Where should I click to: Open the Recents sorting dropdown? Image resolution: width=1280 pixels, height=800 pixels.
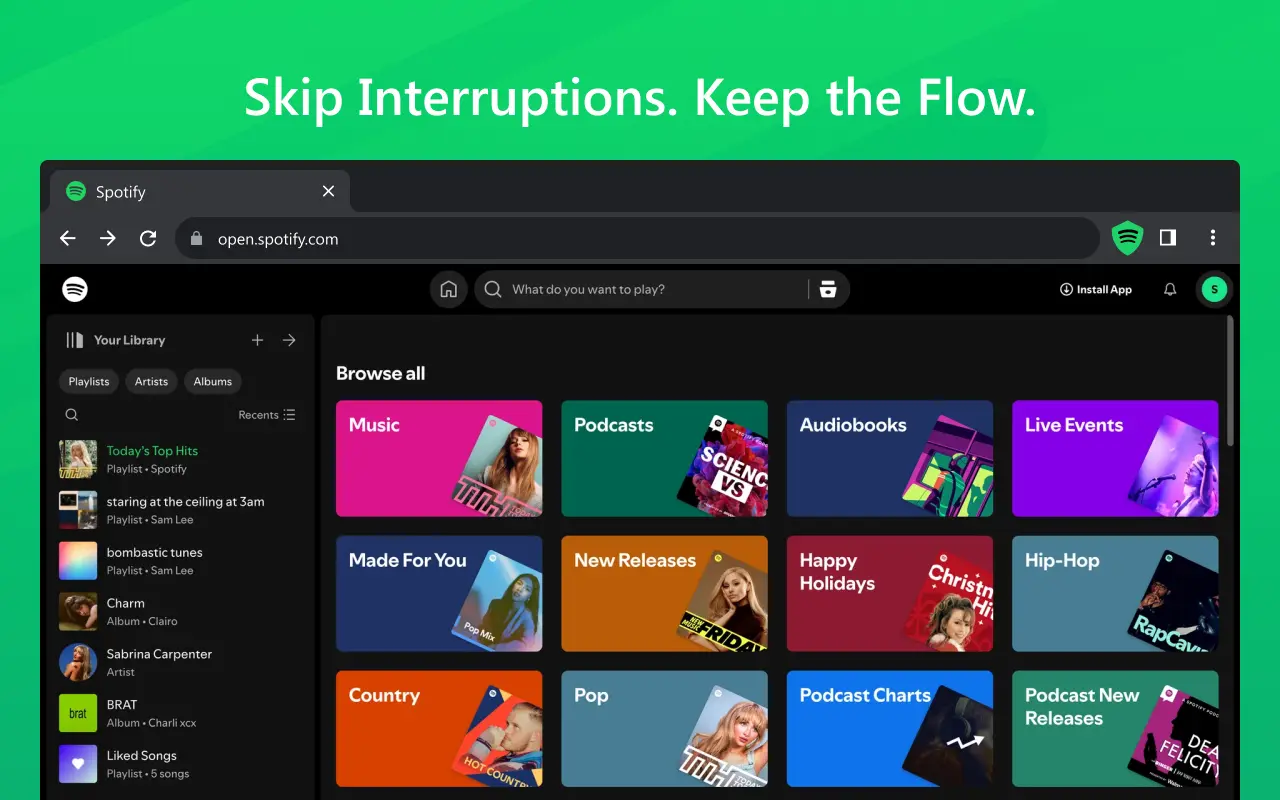pos(267,414)
